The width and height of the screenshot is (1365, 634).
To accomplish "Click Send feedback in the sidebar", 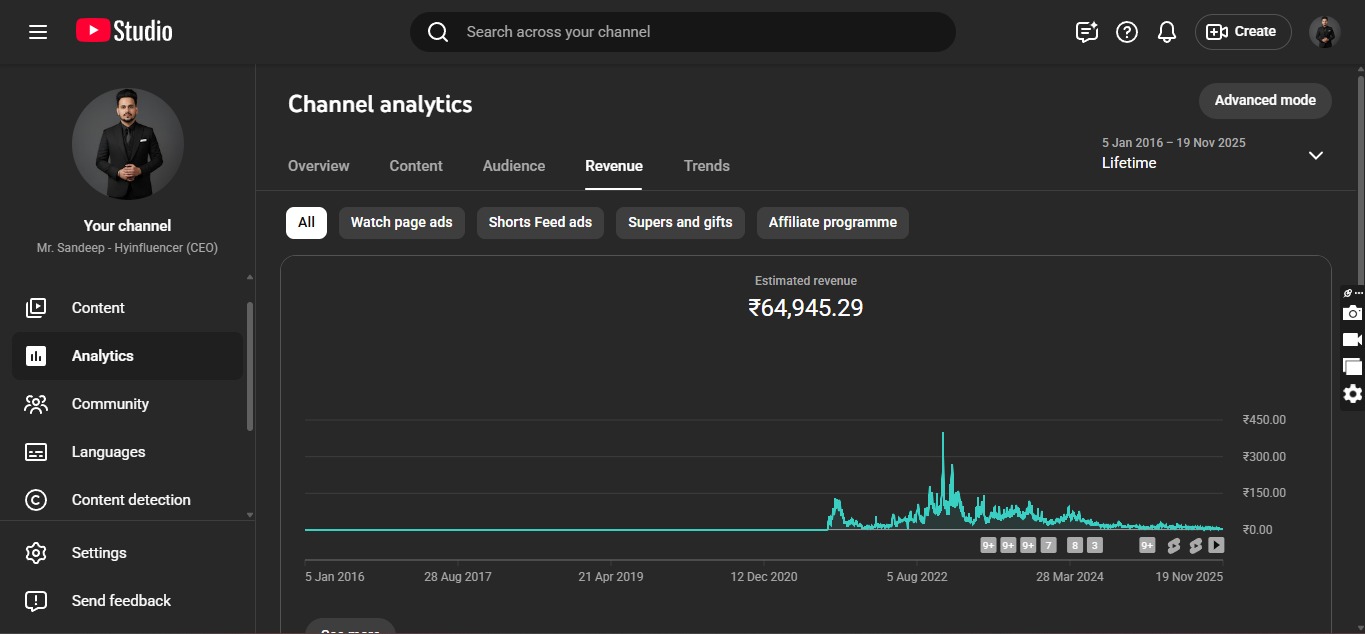I will point(121,601).
